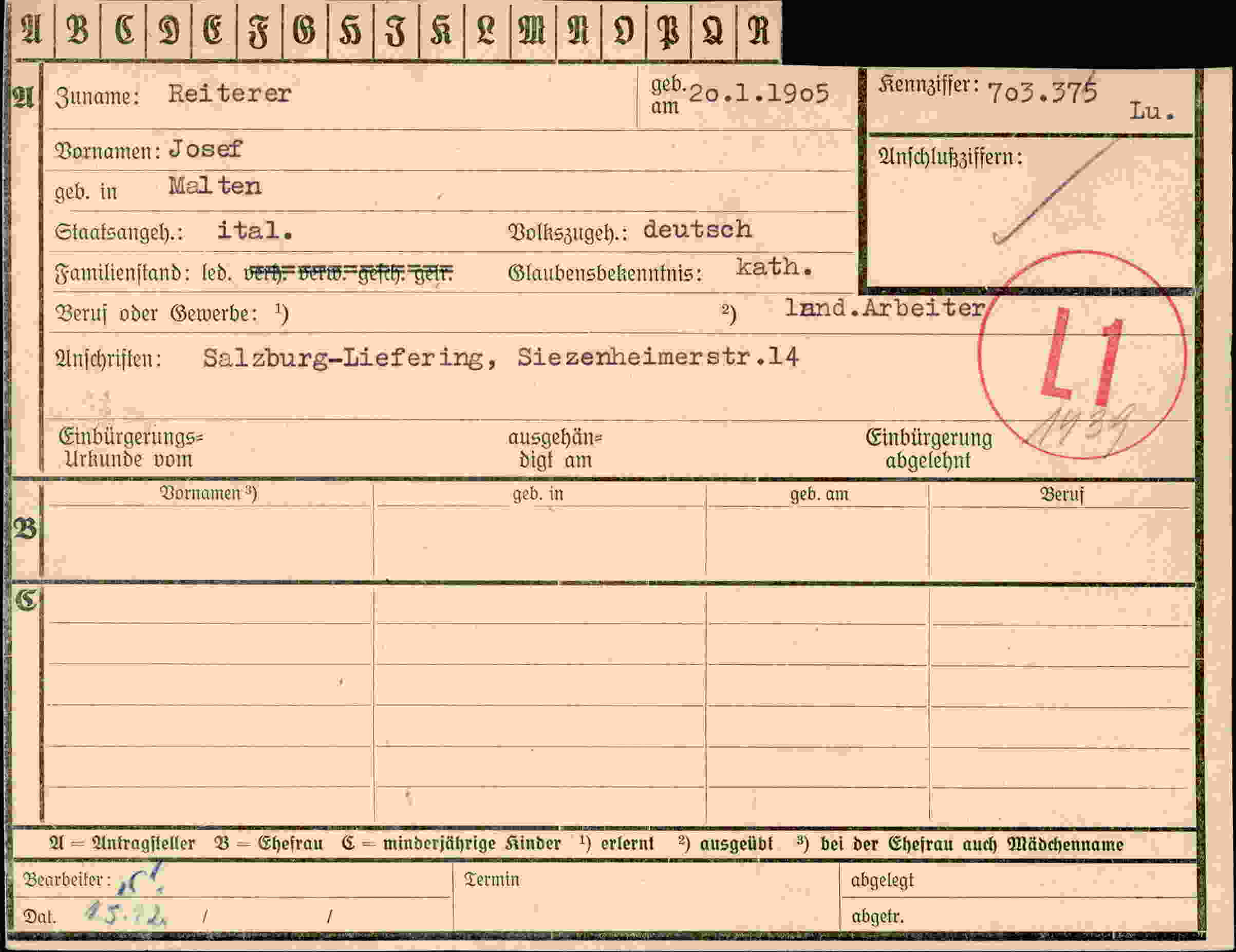Select the 'K' alphabet index tab

tap(442, 29)
